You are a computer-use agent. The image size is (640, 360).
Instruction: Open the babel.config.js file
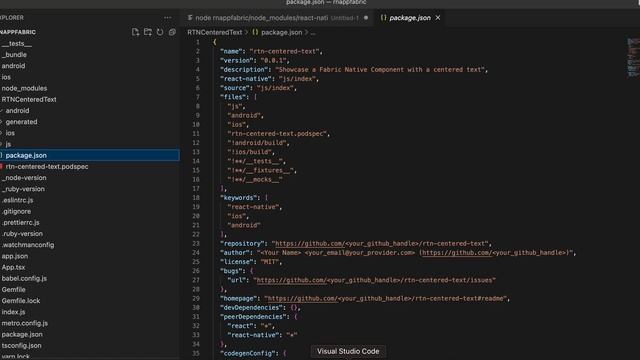pos(24,278)
